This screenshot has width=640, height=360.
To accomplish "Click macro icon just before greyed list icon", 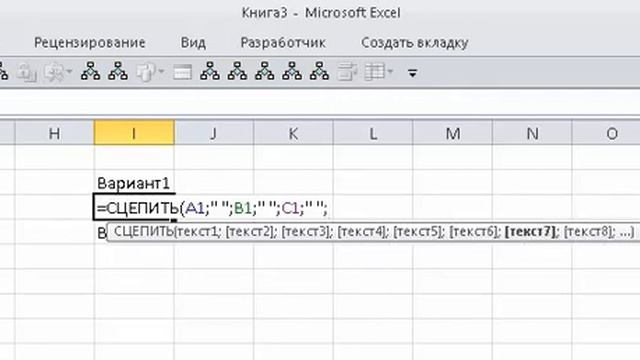I will [x=320, y=71].
